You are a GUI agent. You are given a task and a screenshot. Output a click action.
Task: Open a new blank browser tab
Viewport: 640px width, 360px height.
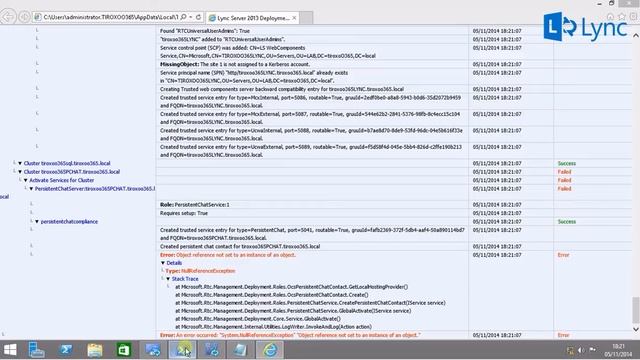[x=307, y=18]
